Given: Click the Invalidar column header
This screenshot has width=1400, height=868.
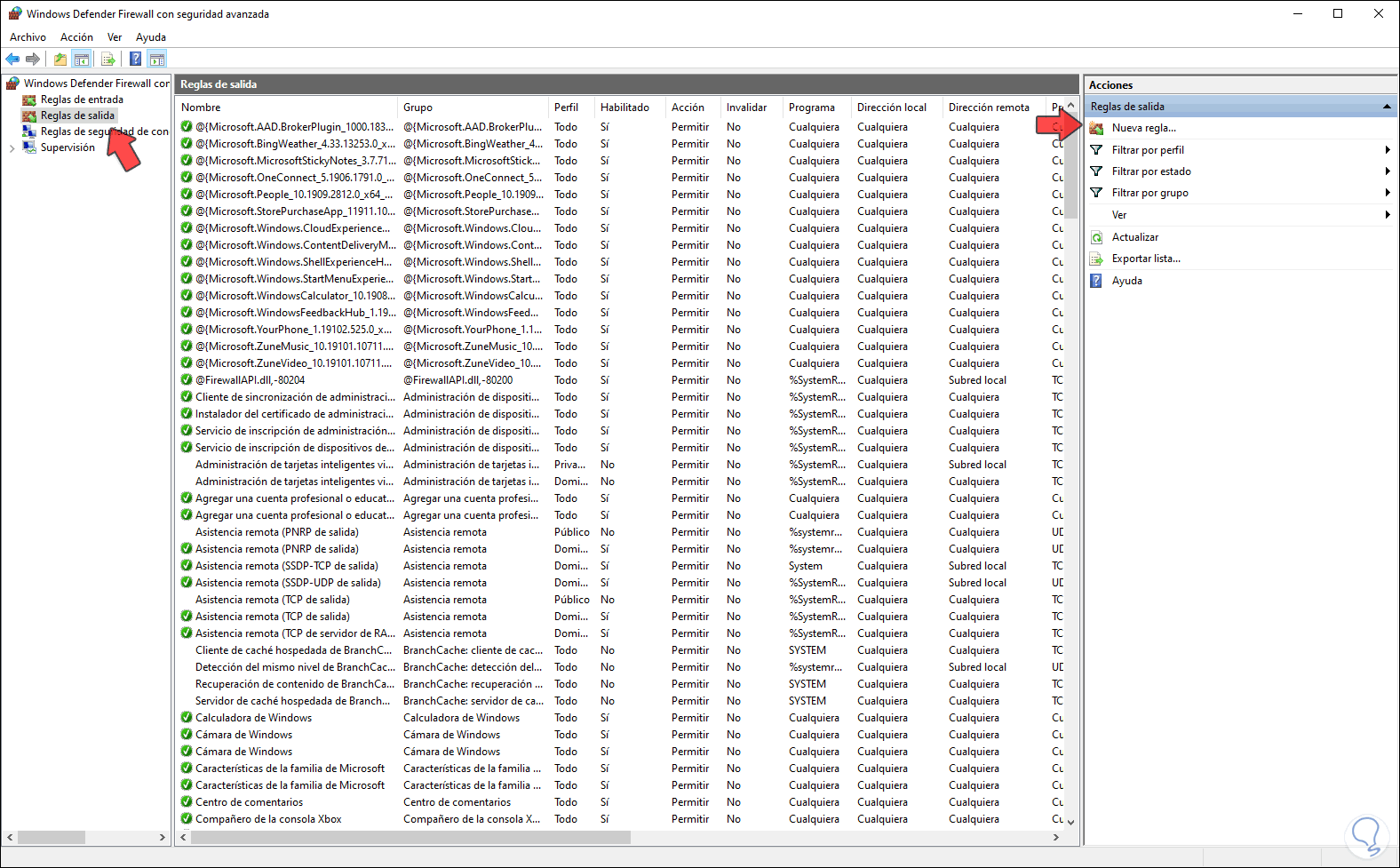Looking at the screenshot, I should [752, 108].
